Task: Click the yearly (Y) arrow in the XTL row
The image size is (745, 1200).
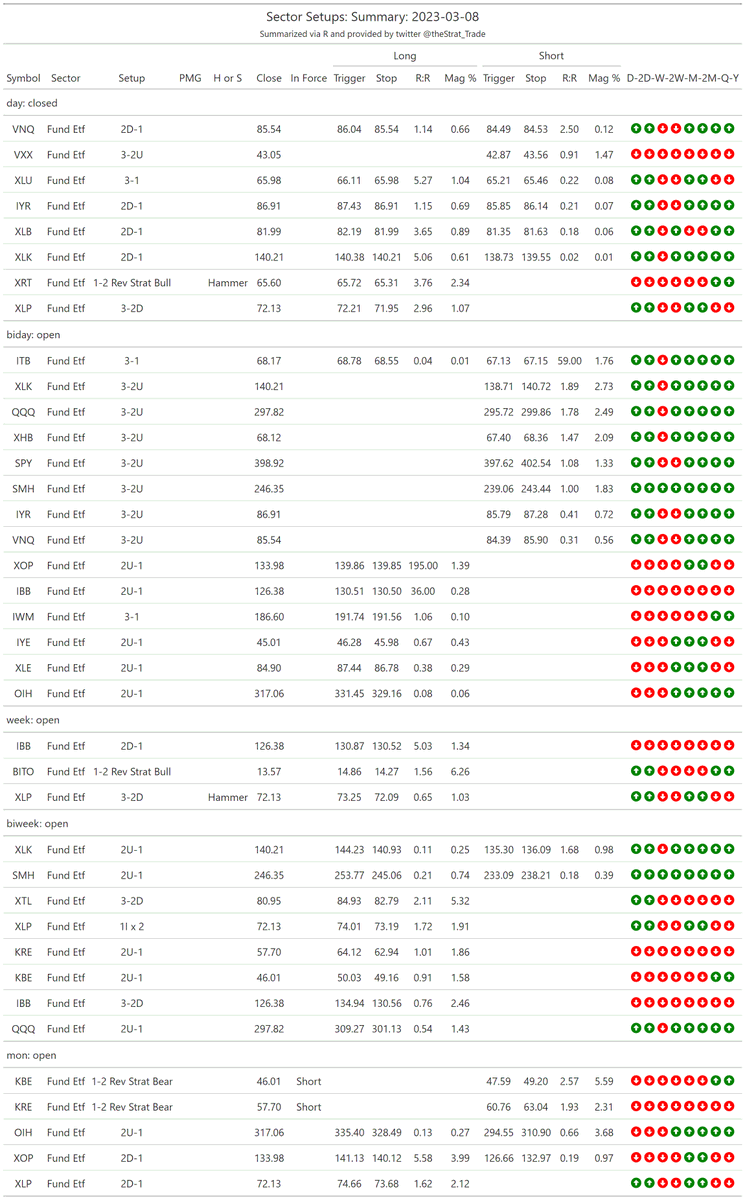Action: [x=729, y=900]
